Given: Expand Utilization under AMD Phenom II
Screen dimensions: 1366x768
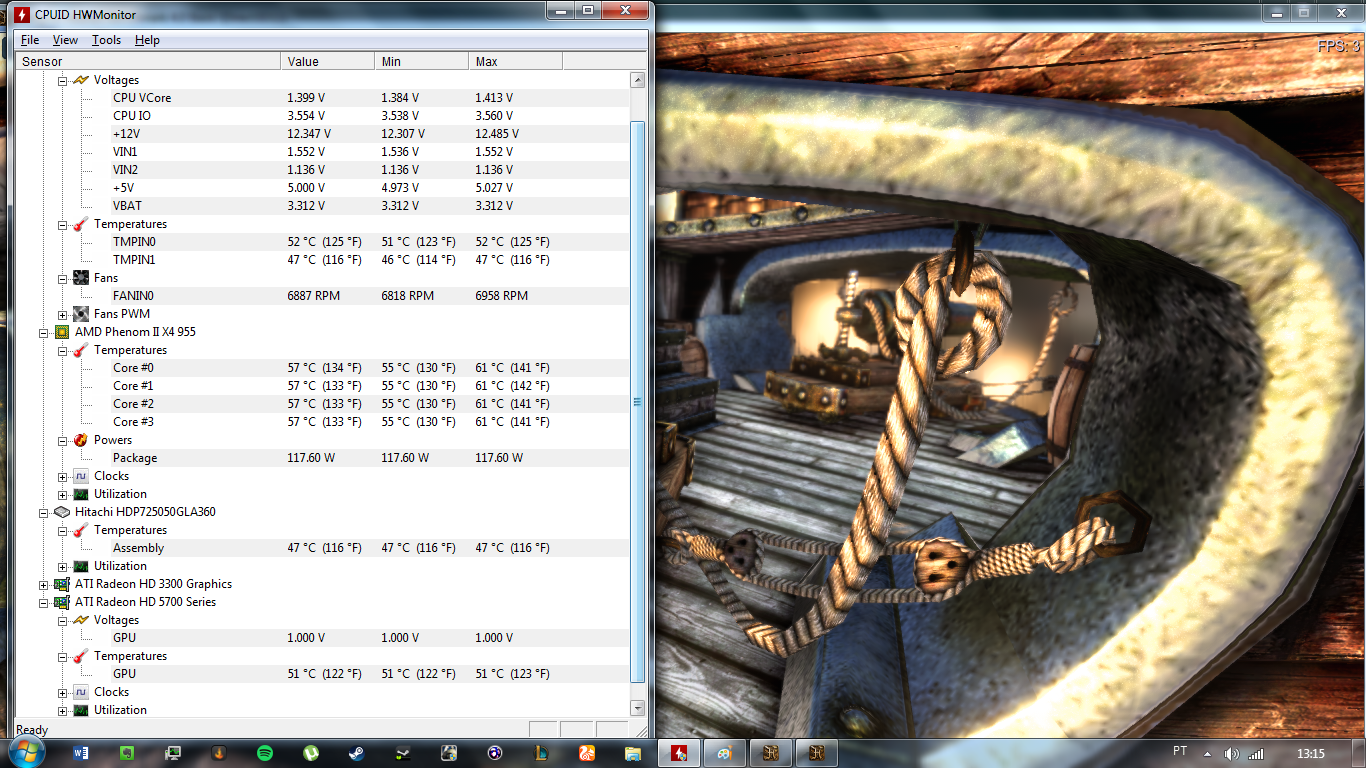Looking at the screenshot, I should pyautogui.click(x=62, y=494).
